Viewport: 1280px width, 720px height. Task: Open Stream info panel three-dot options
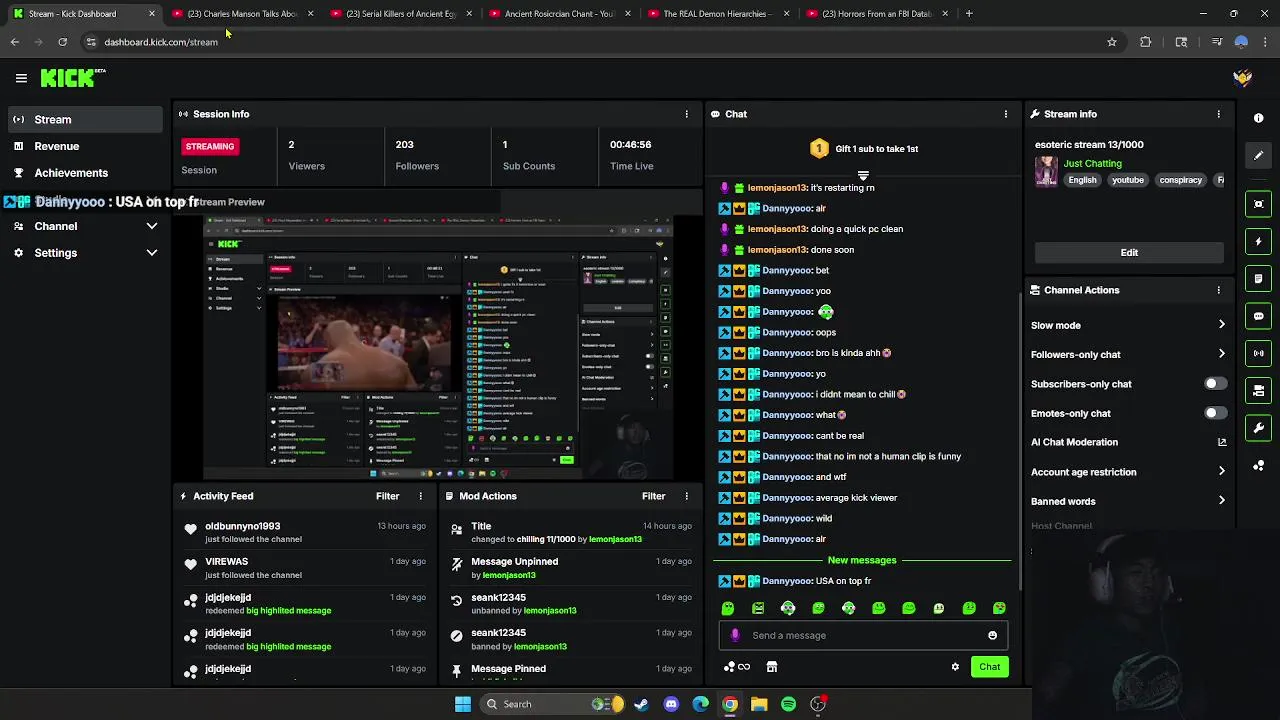pos(1218,114)
